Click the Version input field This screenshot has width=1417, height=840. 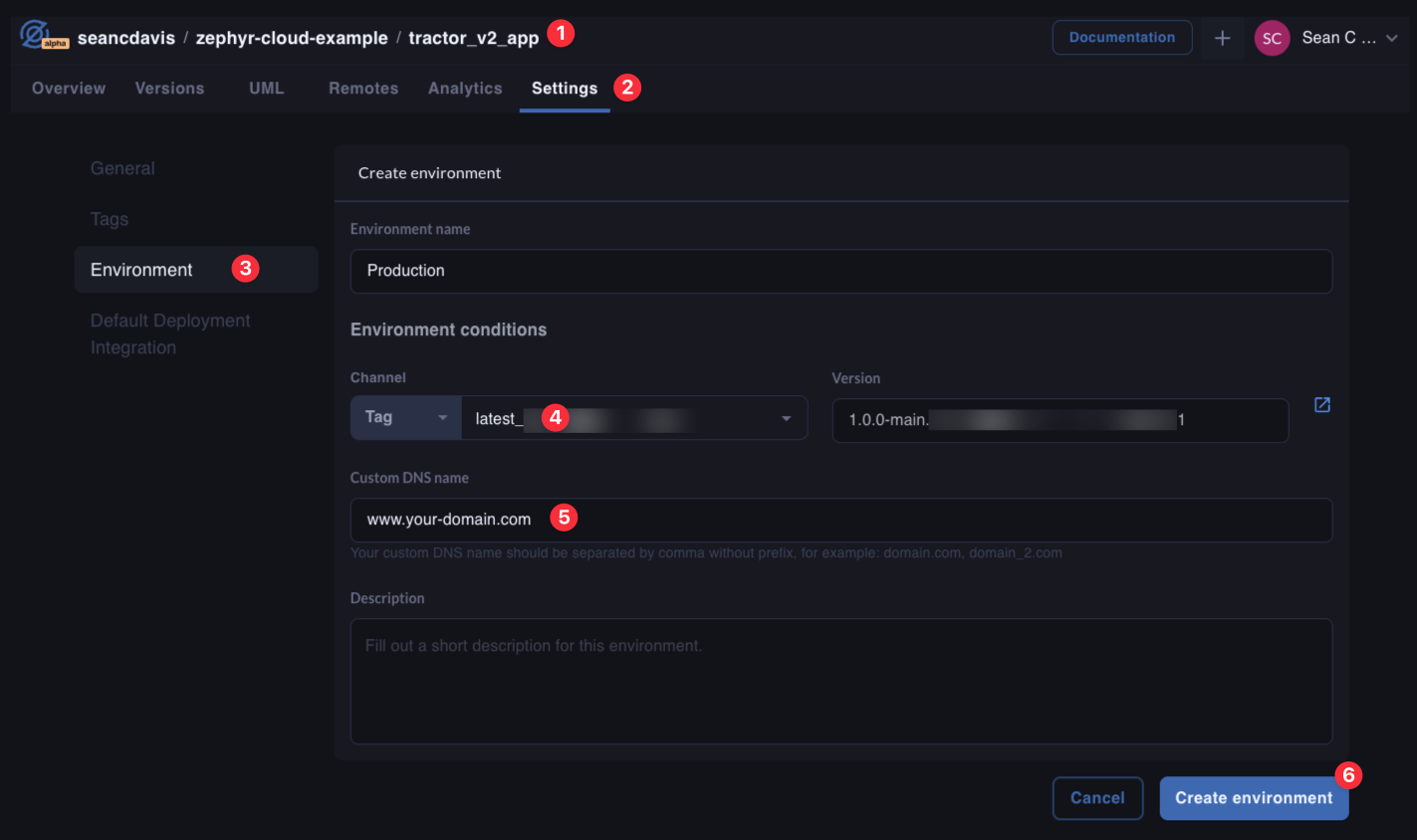(x=1061, y=420)
